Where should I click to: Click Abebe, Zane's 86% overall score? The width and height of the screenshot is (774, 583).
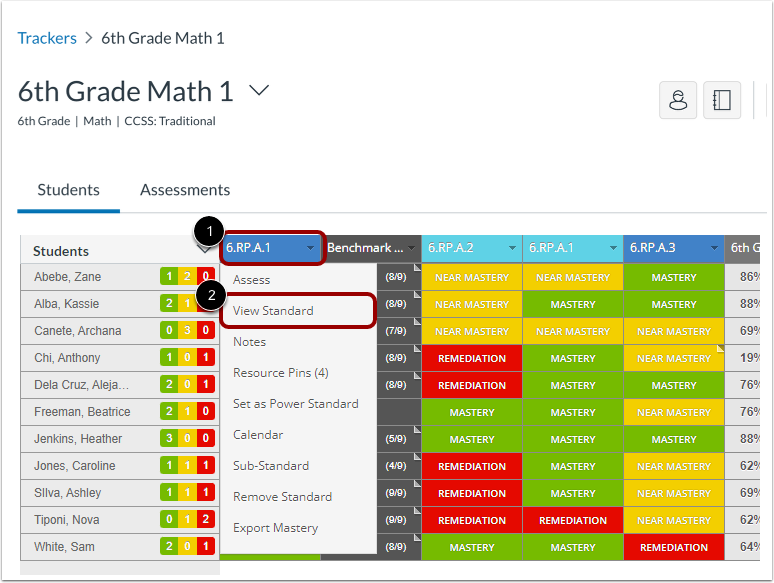(749, 277)
